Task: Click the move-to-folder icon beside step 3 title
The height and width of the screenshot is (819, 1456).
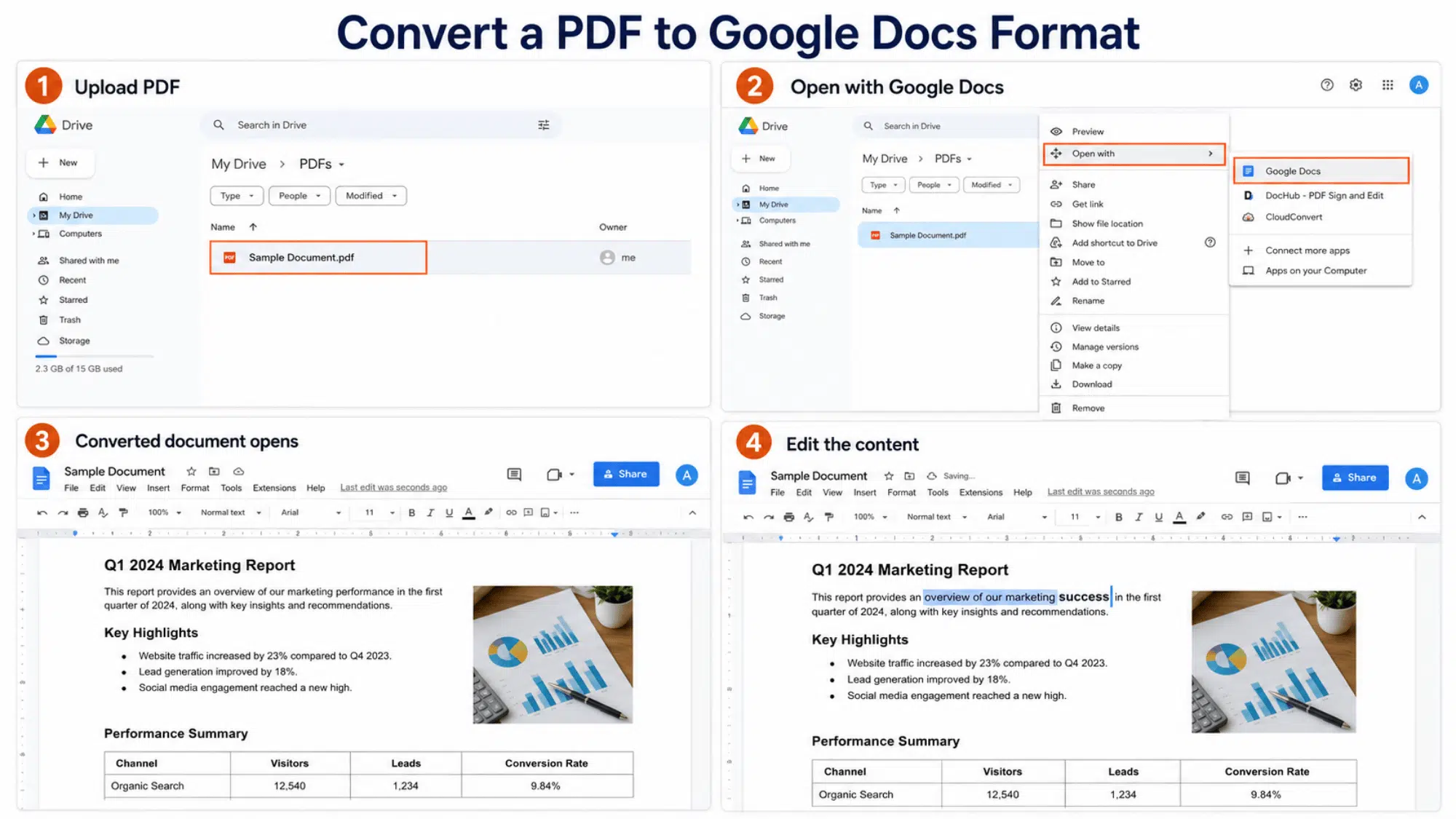Action: tap(214, 472)
